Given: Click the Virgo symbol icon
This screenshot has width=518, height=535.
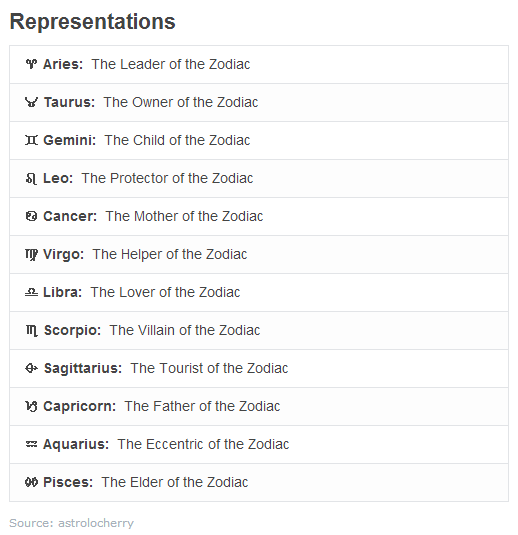Looking at the screenshot, I should 31,254.
